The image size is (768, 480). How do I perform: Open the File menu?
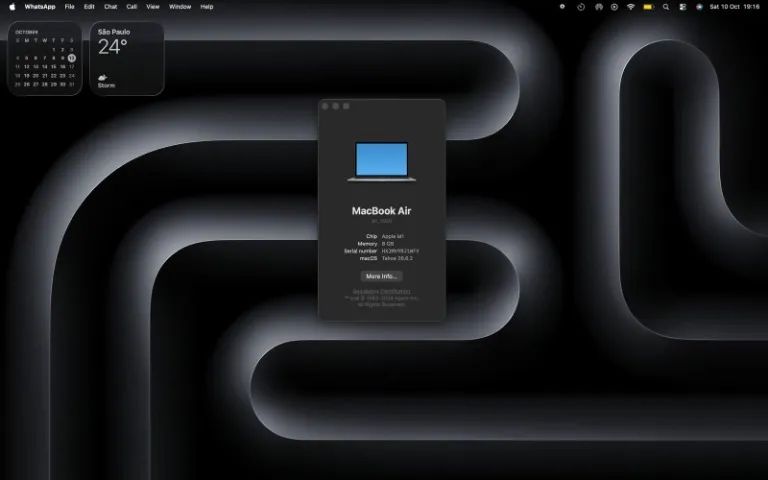coord(70,7)
